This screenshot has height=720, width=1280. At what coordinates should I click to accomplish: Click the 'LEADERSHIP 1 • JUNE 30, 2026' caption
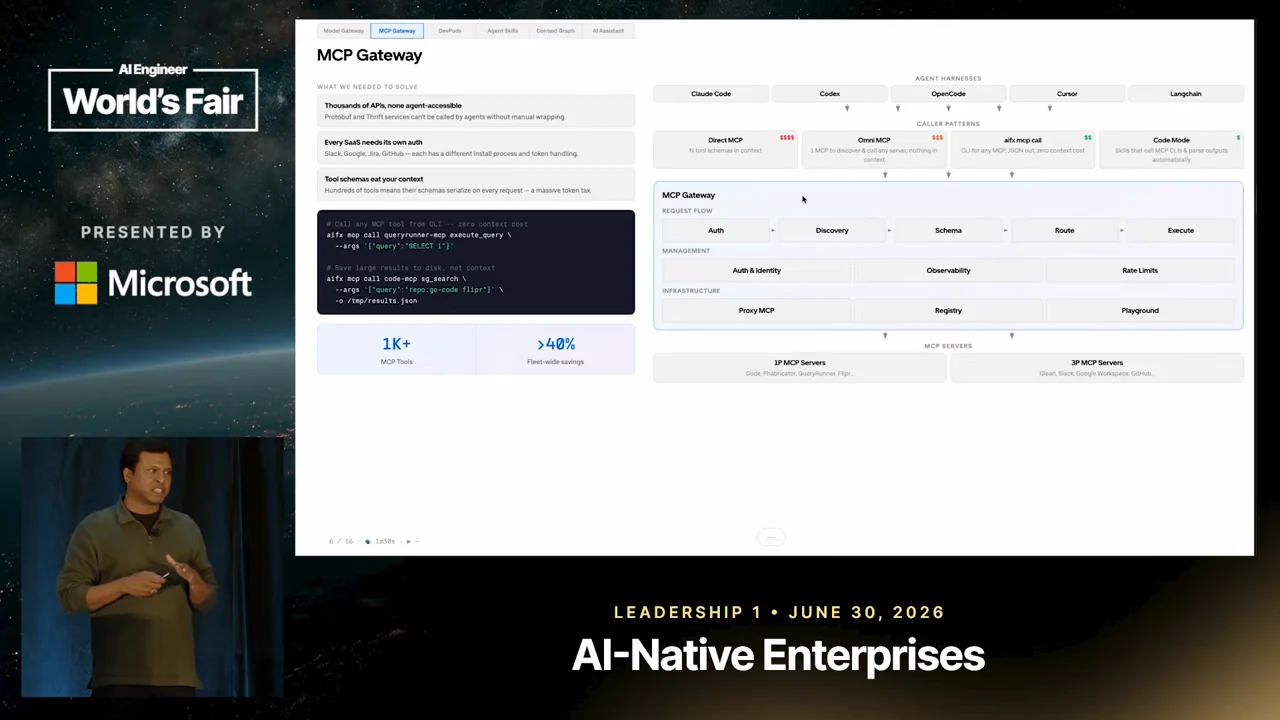[779, 612]
